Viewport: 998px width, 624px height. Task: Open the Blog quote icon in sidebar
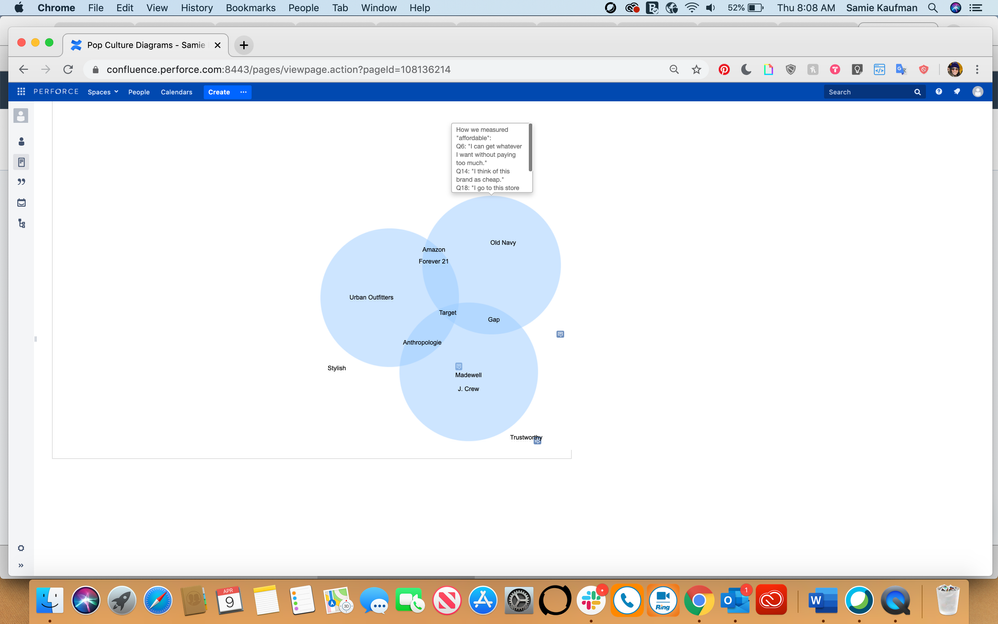click(21, 182)
